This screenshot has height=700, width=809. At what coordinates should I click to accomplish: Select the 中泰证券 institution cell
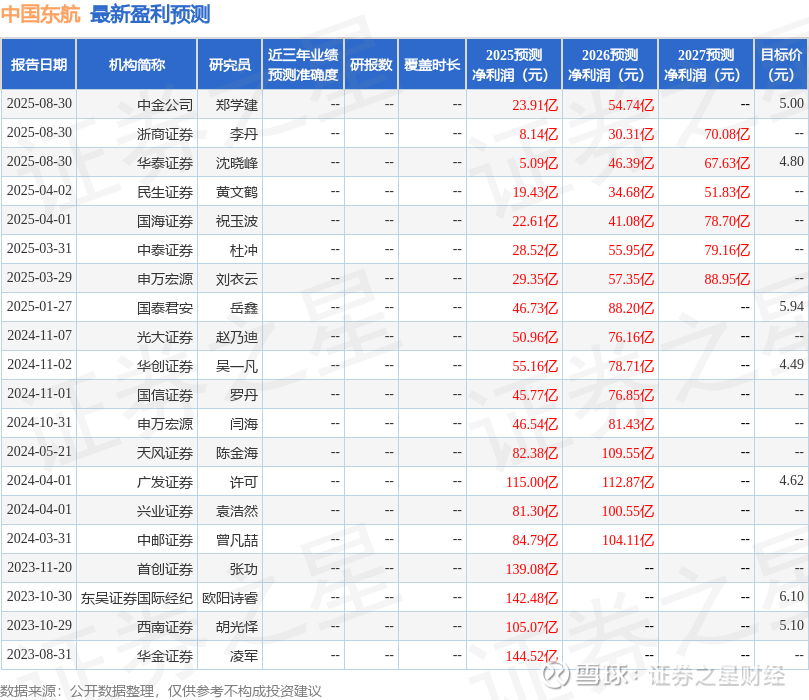pyautogui.click(x=137, y=250)
